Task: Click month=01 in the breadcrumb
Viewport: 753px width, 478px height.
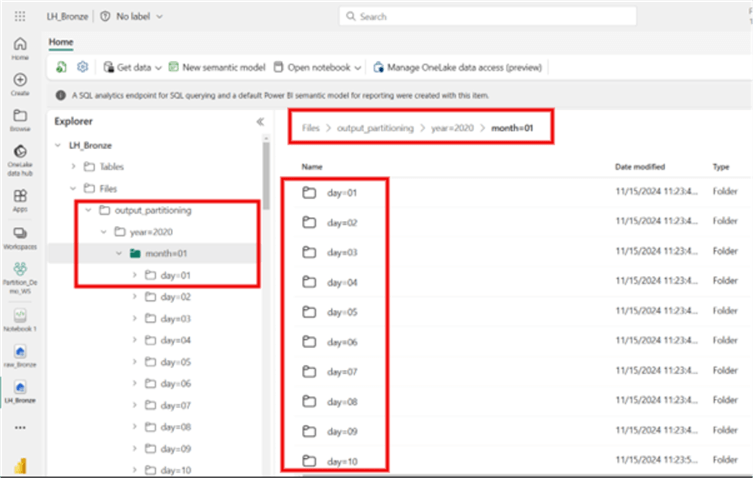Action: click(512, 128)
